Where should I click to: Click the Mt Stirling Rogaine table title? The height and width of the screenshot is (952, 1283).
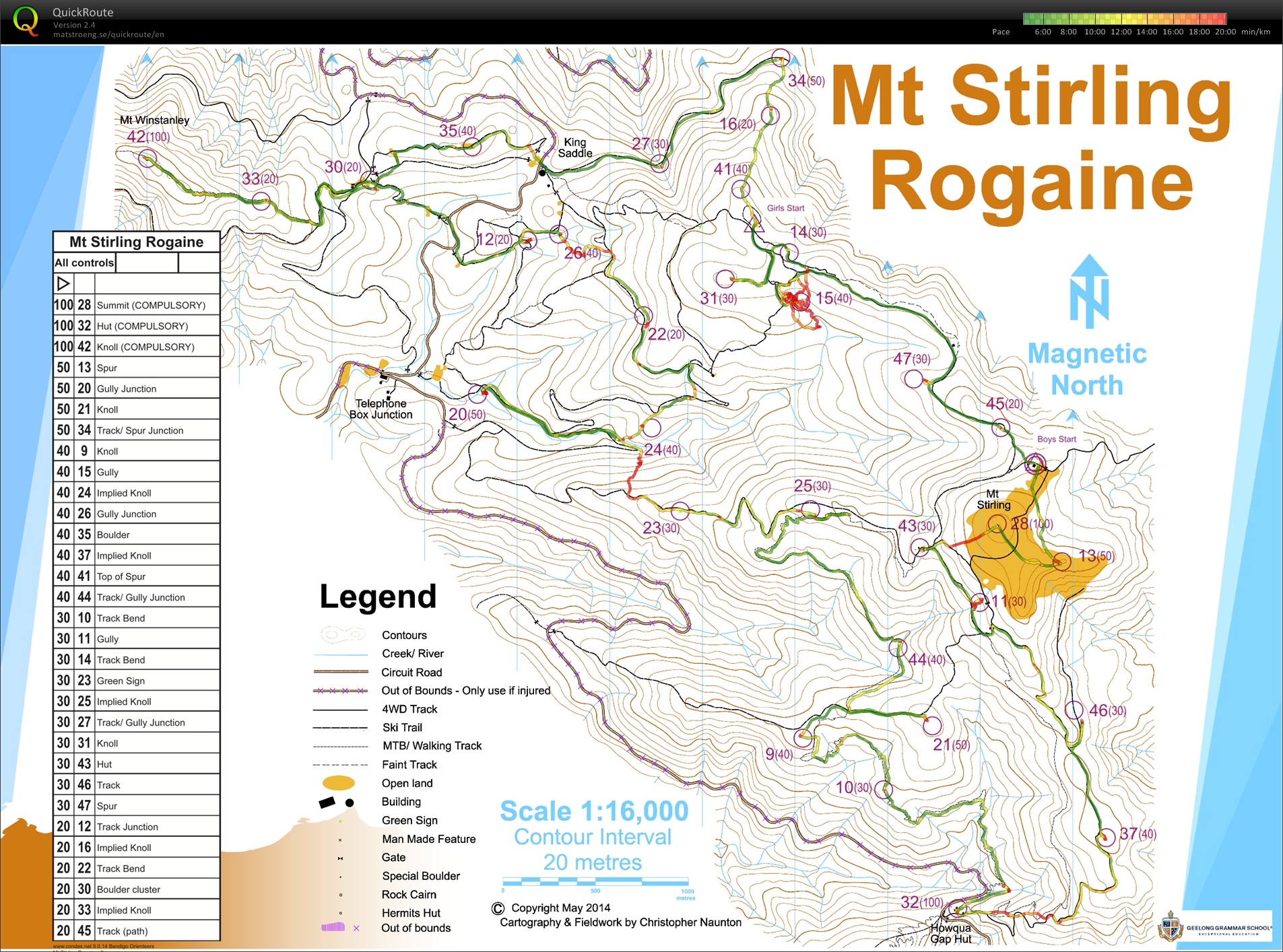(135, 242)
